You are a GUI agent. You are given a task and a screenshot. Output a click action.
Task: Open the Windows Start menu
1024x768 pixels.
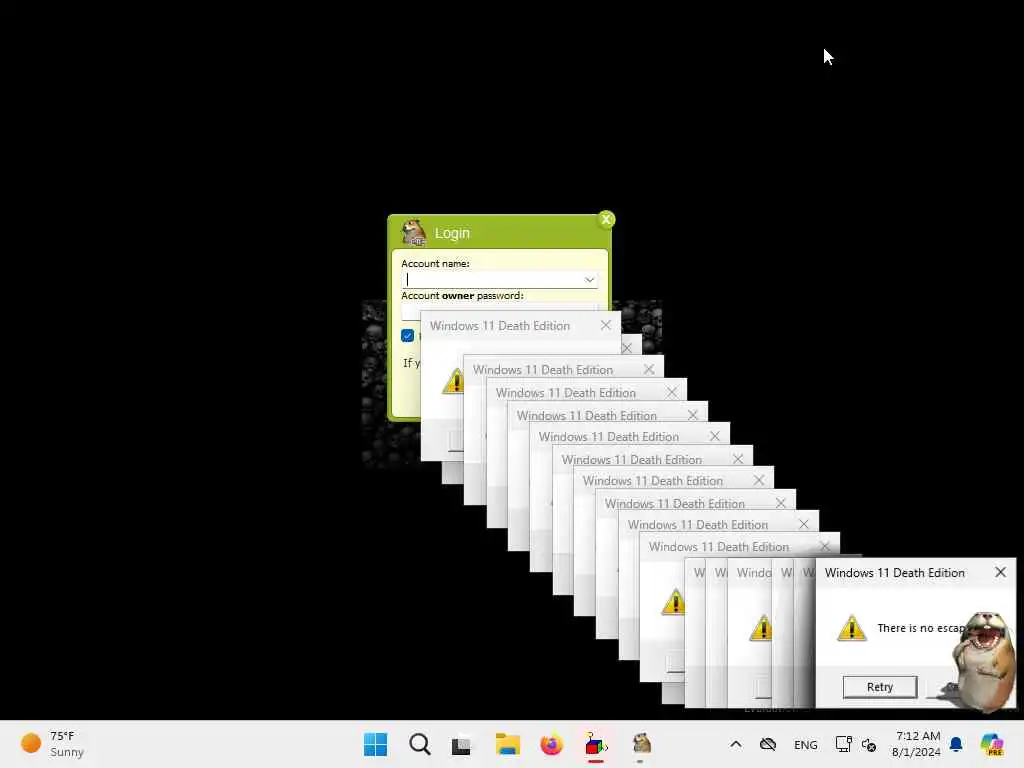point(376,744)
